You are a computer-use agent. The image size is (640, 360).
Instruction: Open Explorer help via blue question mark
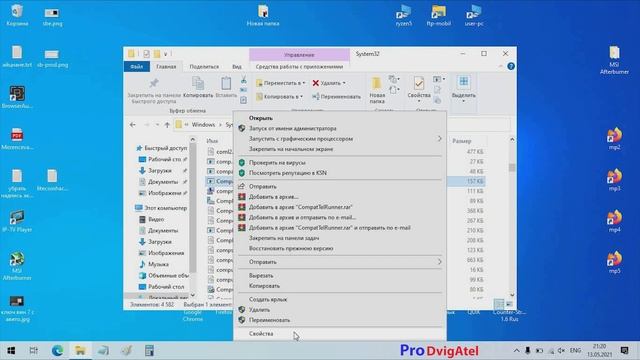(x=511, y=66)
